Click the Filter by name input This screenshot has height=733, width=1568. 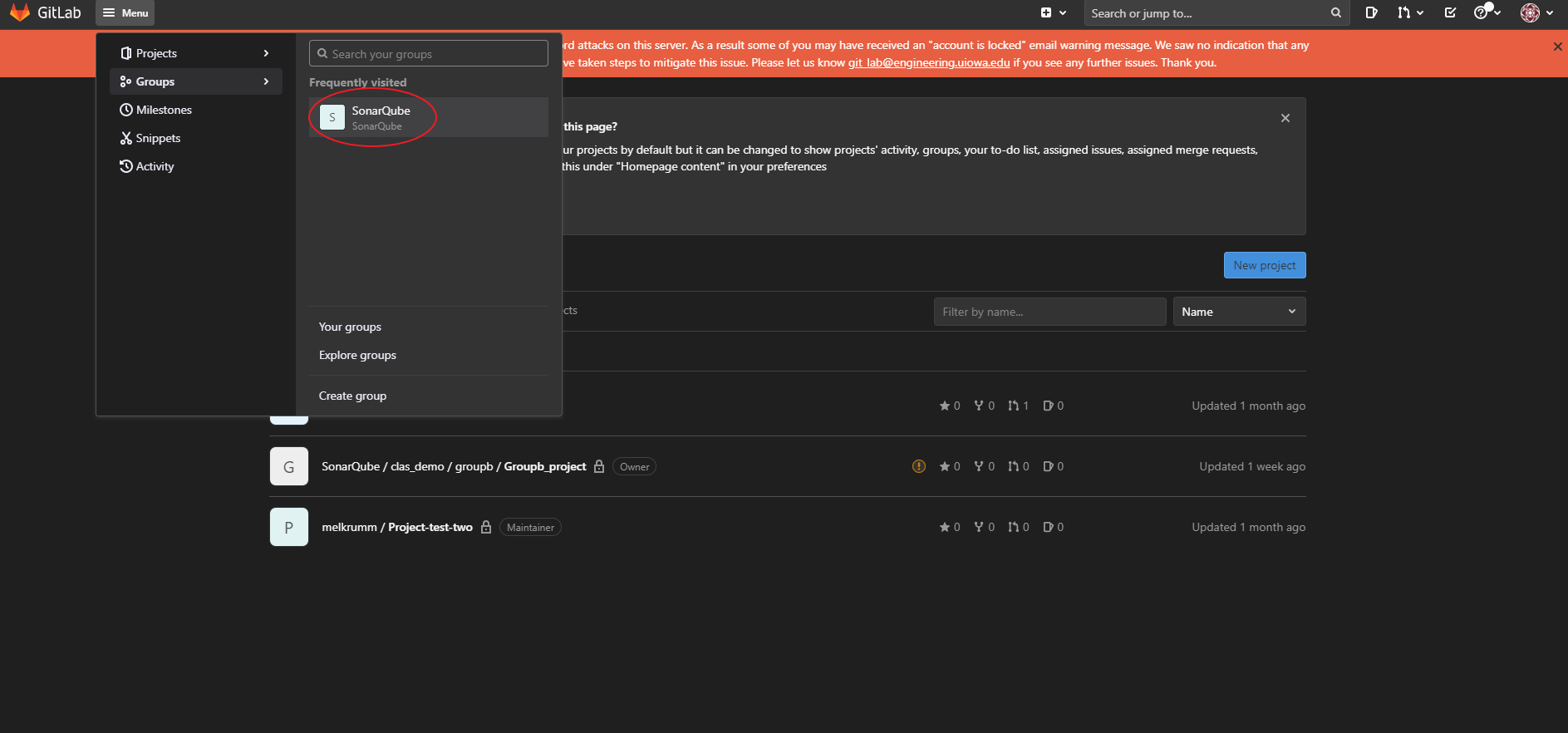pos(1049,312)
